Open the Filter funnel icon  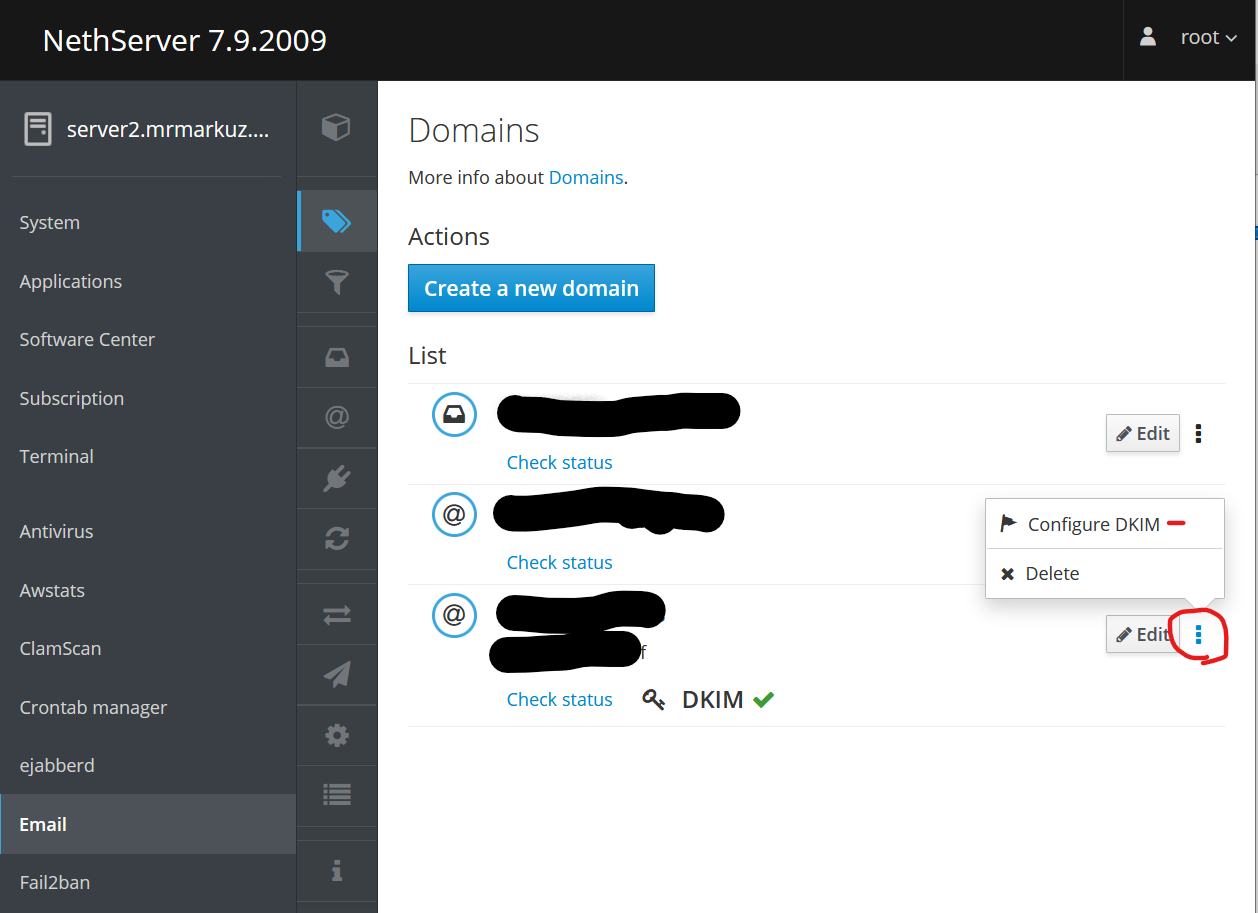[x=337, y=283]
